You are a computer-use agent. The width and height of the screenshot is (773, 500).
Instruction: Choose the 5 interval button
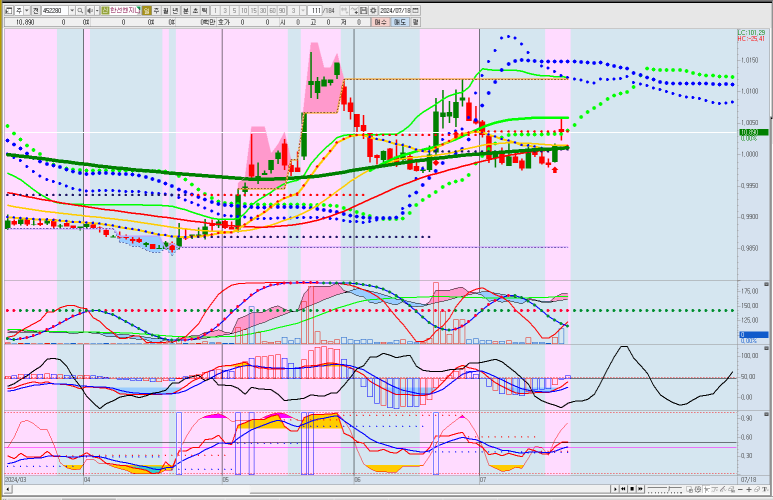click(x=234, y=10)
